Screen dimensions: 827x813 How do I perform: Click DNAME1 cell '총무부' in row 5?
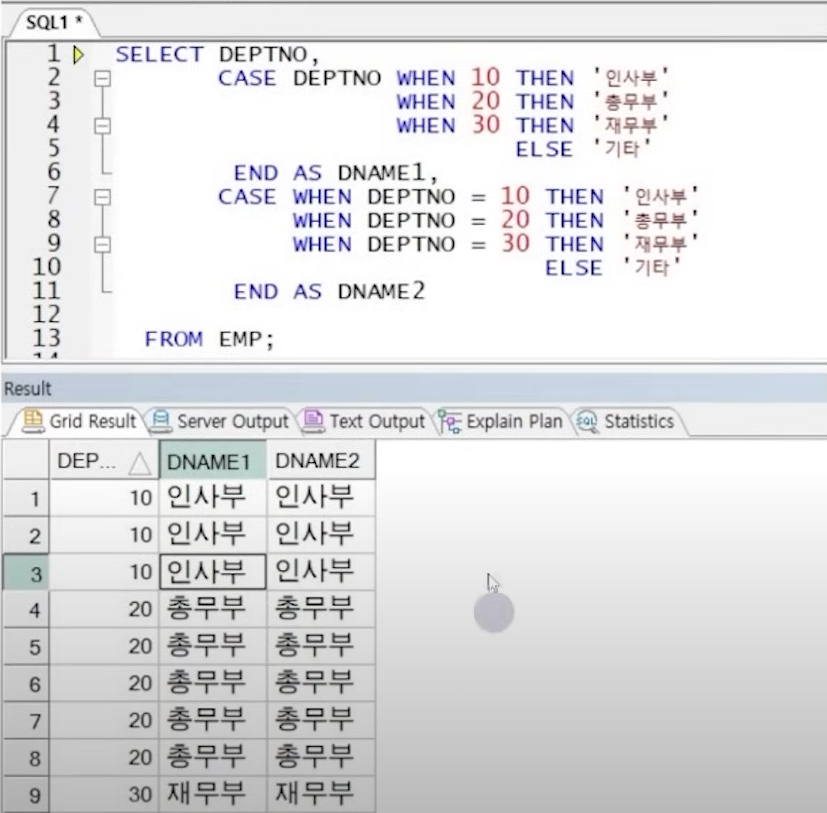coord(213,646)
